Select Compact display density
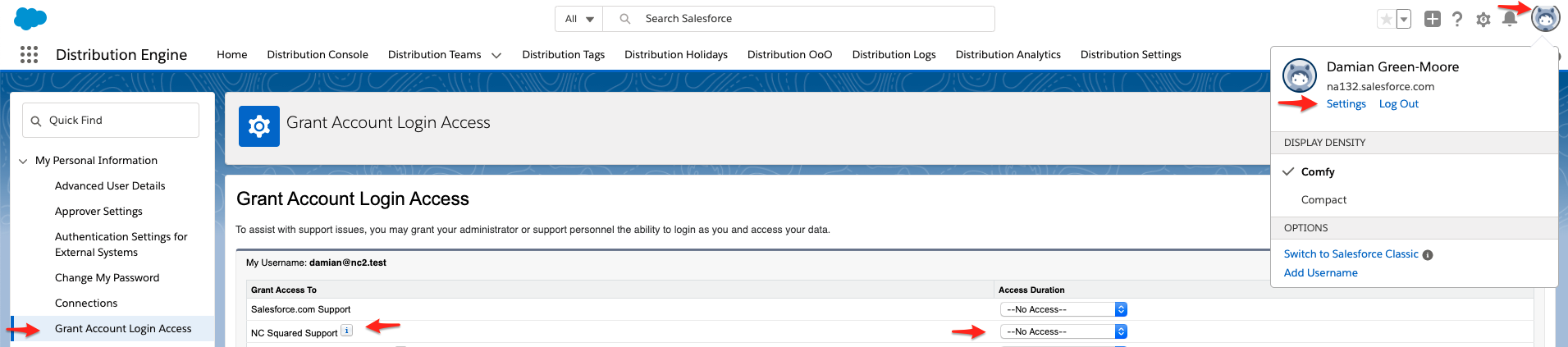 click(x=1323, y=200)
